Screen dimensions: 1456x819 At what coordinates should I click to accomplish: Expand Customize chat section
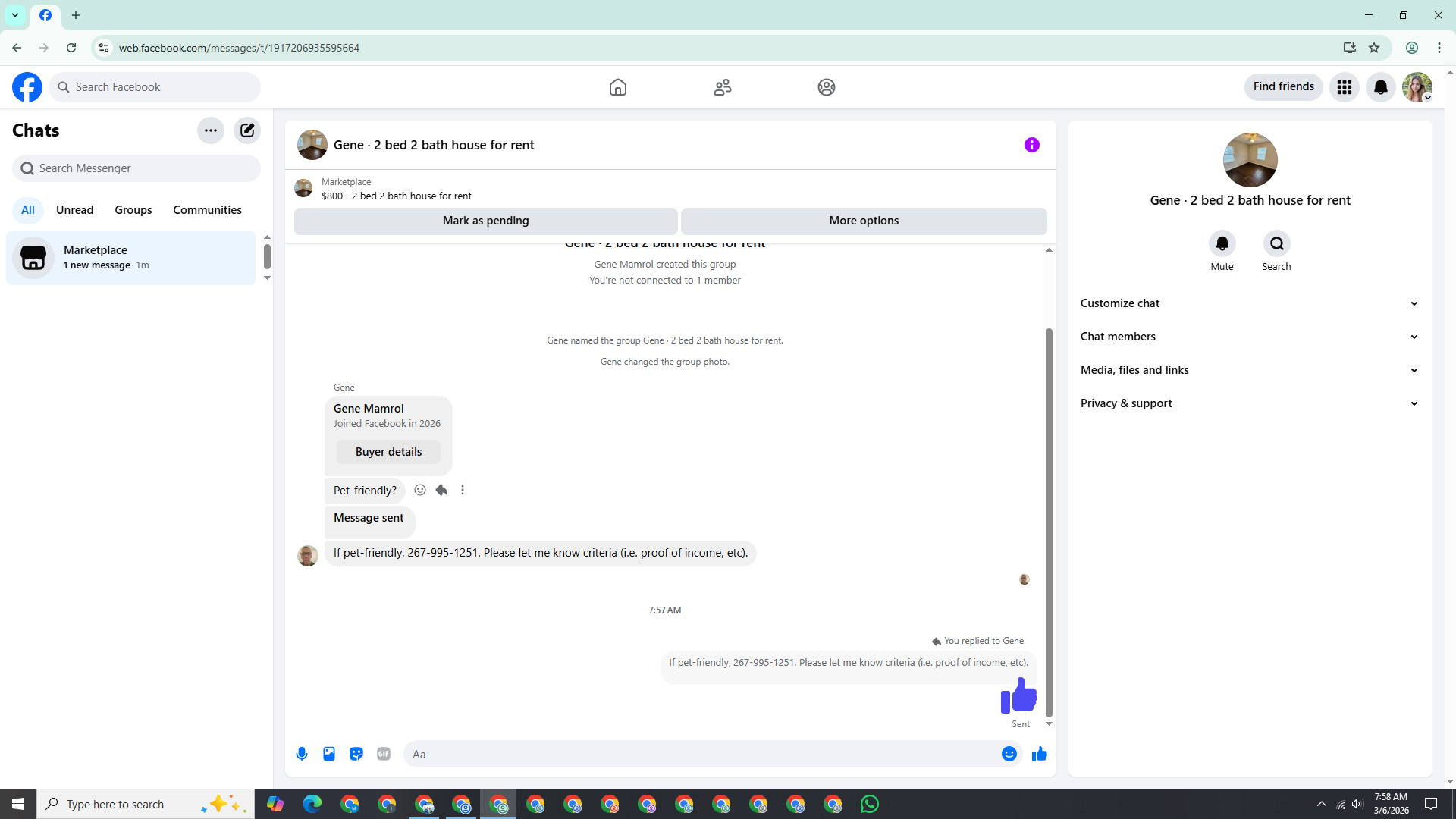(1249, 303)
